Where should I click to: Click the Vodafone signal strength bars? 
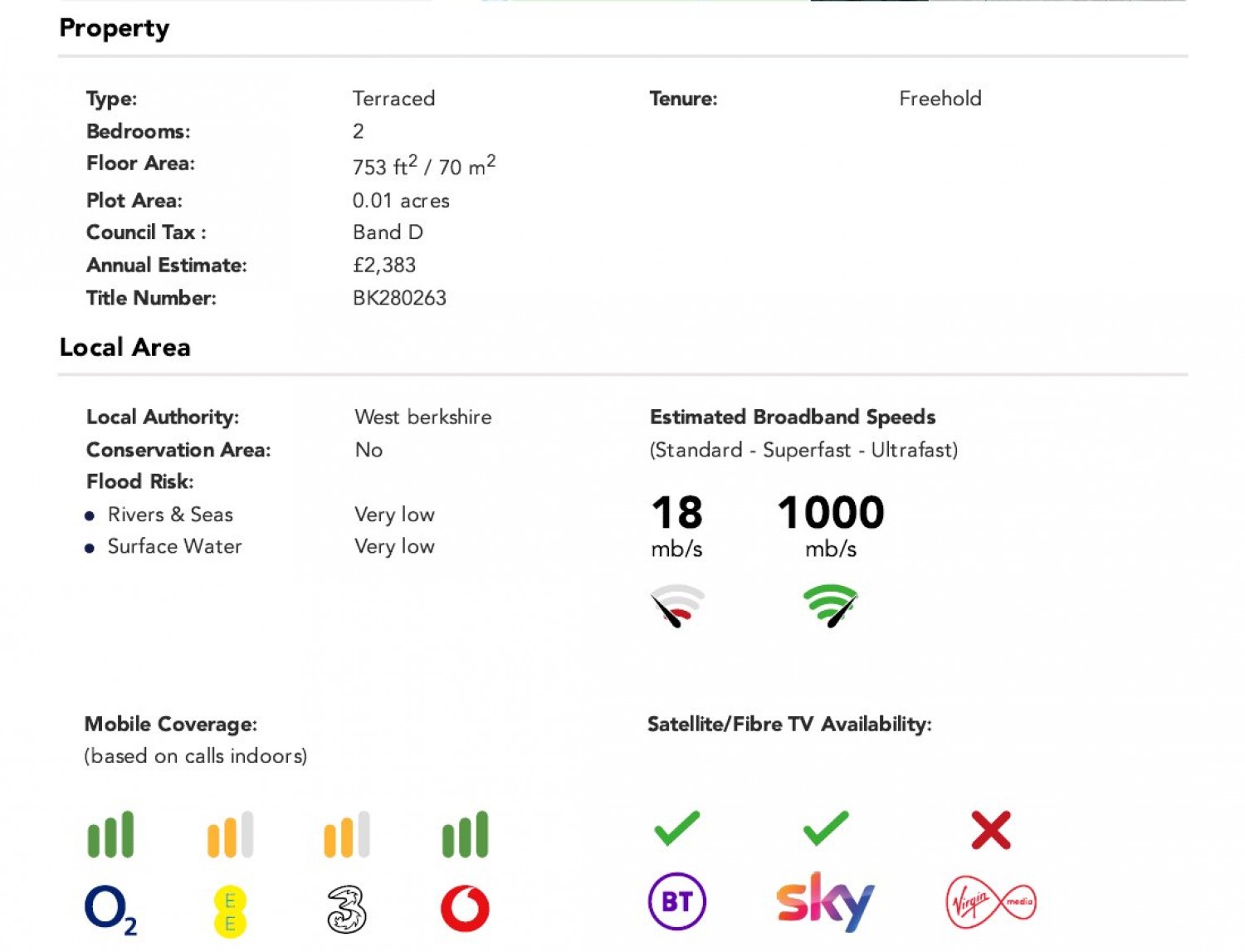click(465, 834)
